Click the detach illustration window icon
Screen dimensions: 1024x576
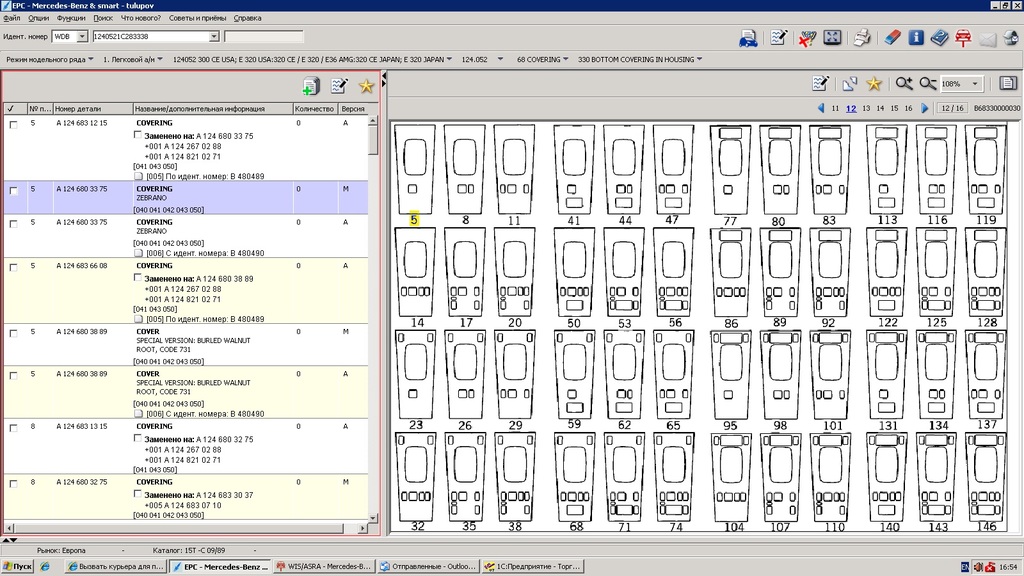[849, 84]
